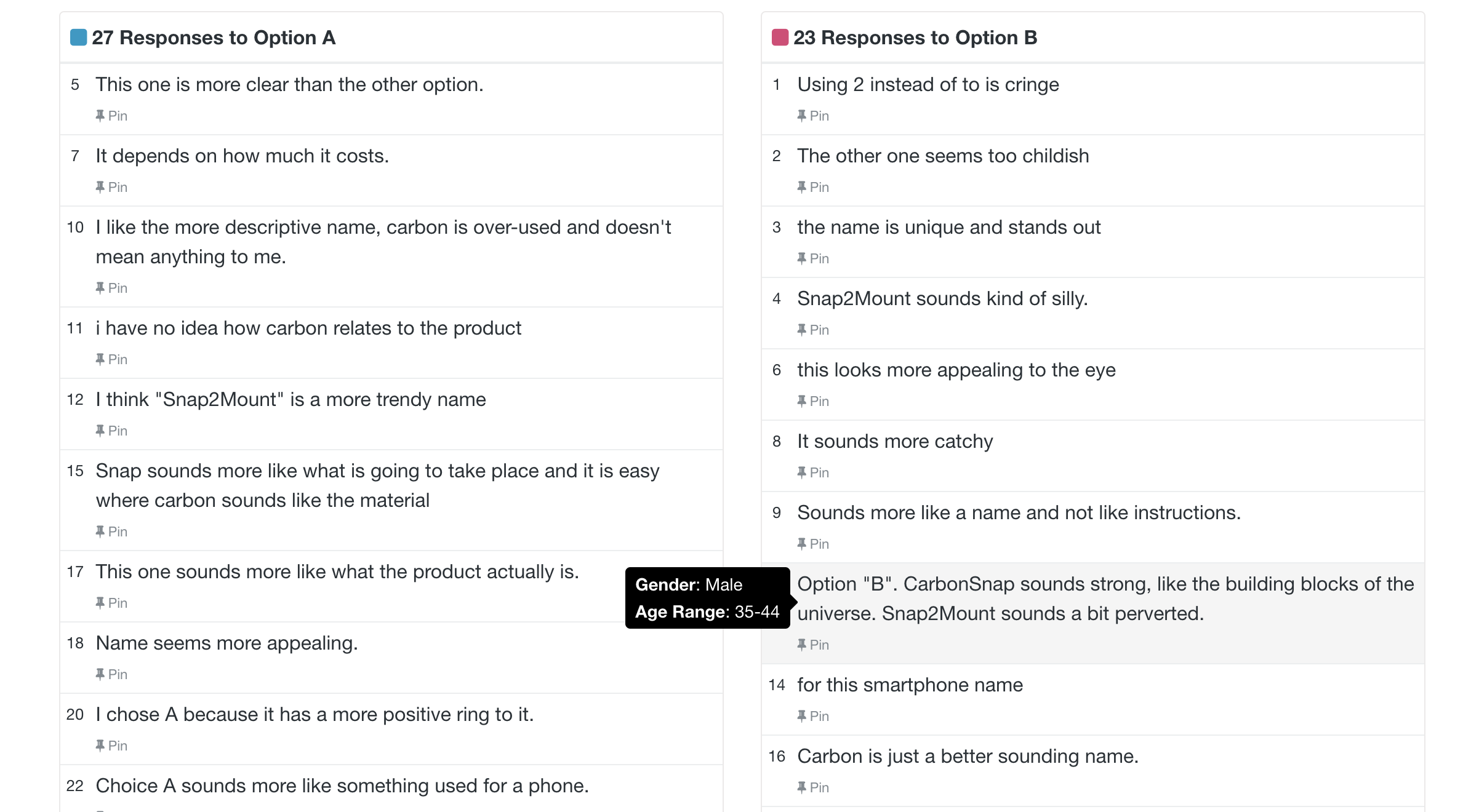Select the '27 Responses to Option A' heading
1471x812 pixels.
pyautogui.click(x=214, y=38)
